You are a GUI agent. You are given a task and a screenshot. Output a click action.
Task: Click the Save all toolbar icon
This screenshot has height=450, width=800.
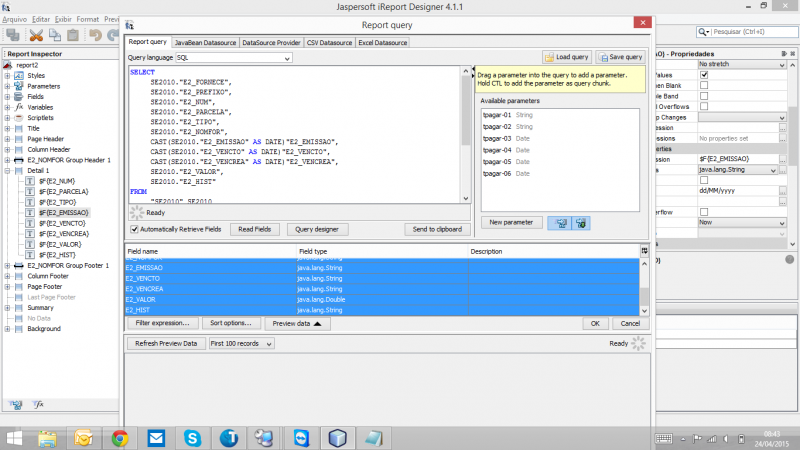click(12, 35)
